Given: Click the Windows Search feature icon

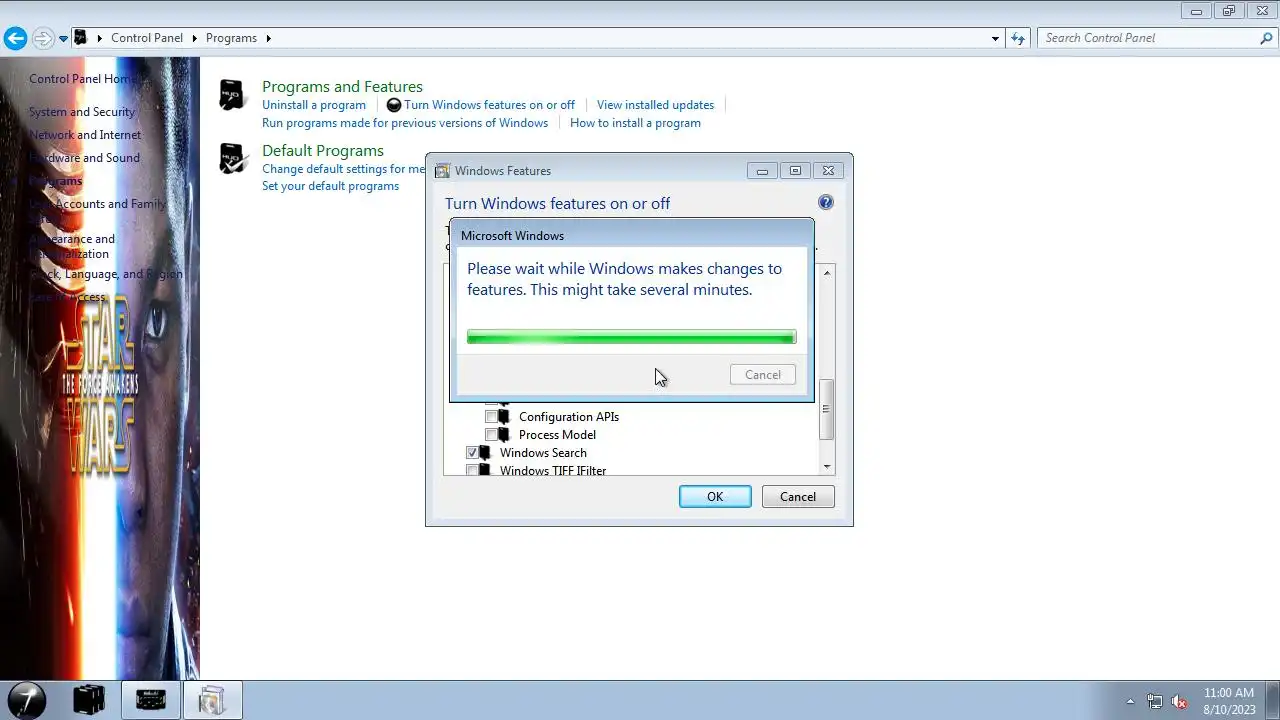Looking at the screenshot, I should click(485, 453).
